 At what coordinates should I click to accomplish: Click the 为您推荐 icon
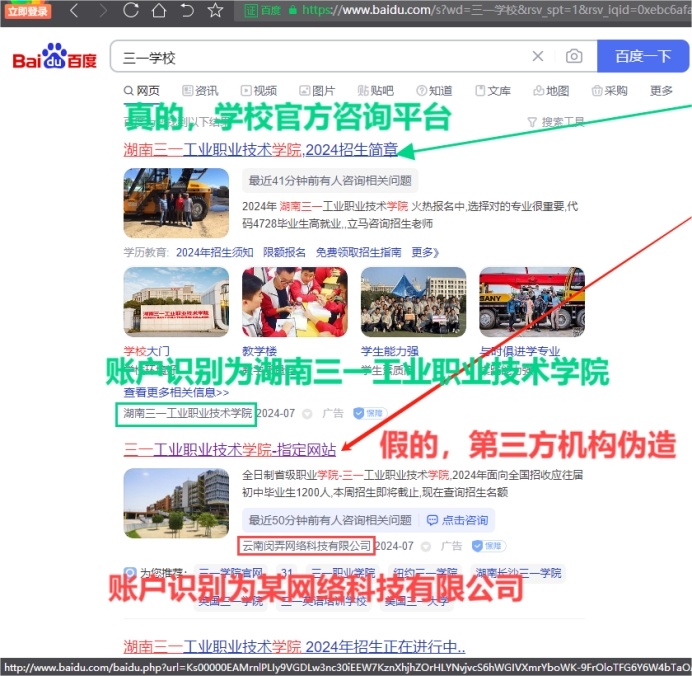click(130, 573)
